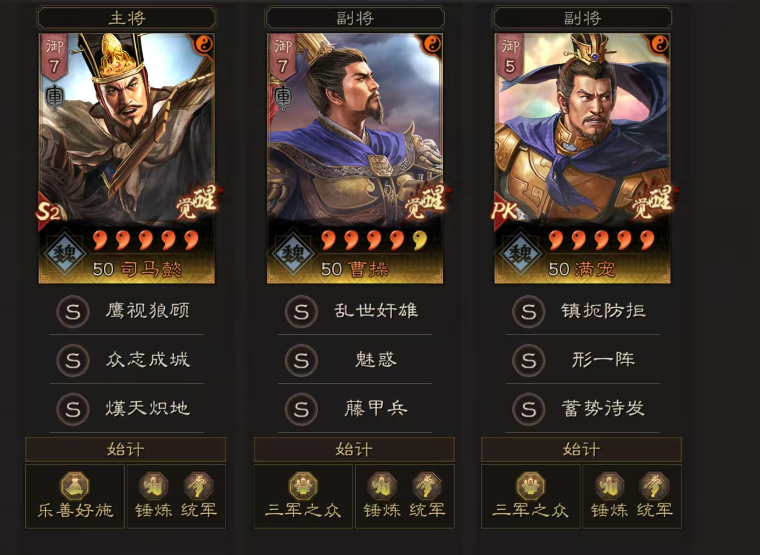
Task: Select the 锤炼 icon under 司马懿
Action: pos(154,486)
